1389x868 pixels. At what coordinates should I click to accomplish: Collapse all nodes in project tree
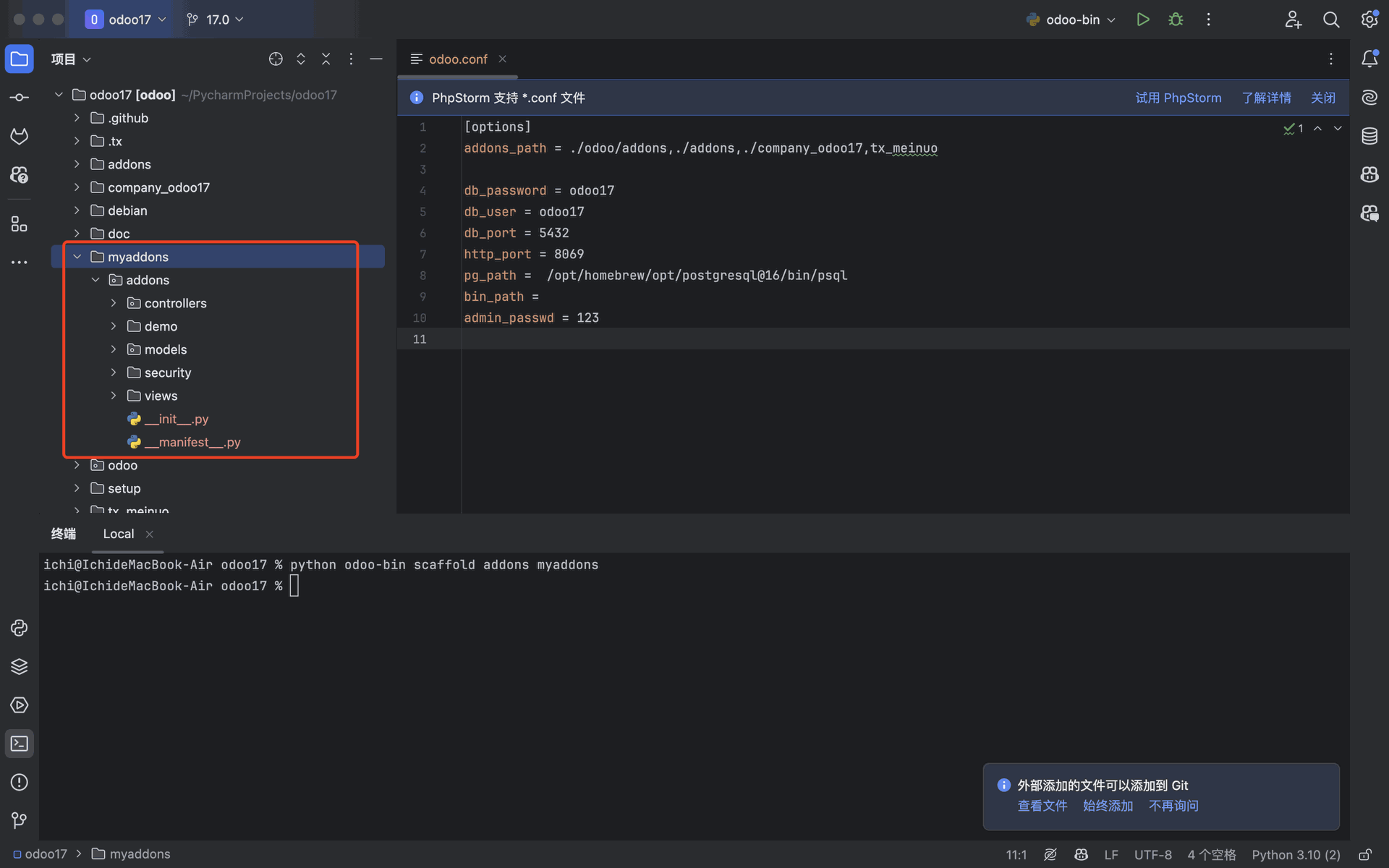point(326,59)
